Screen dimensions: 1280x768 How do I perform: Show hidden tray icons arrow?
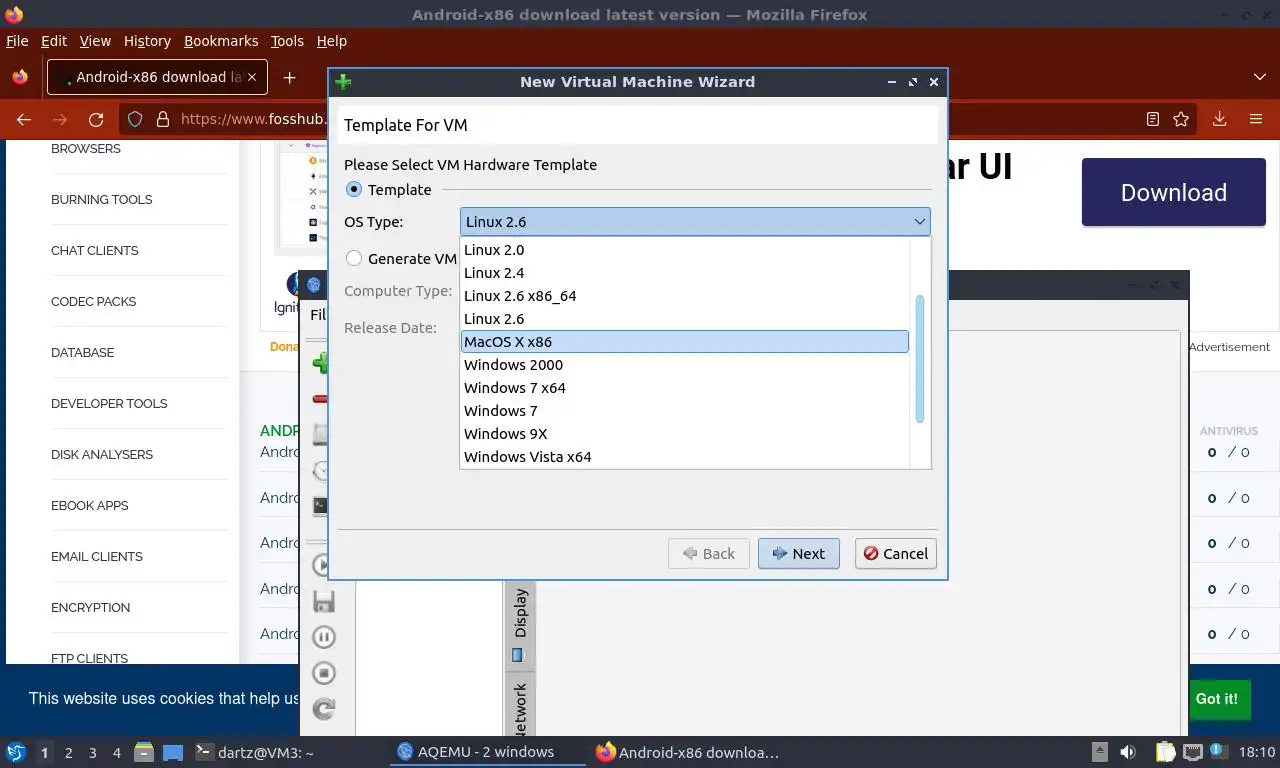(x=1100, y=752)
